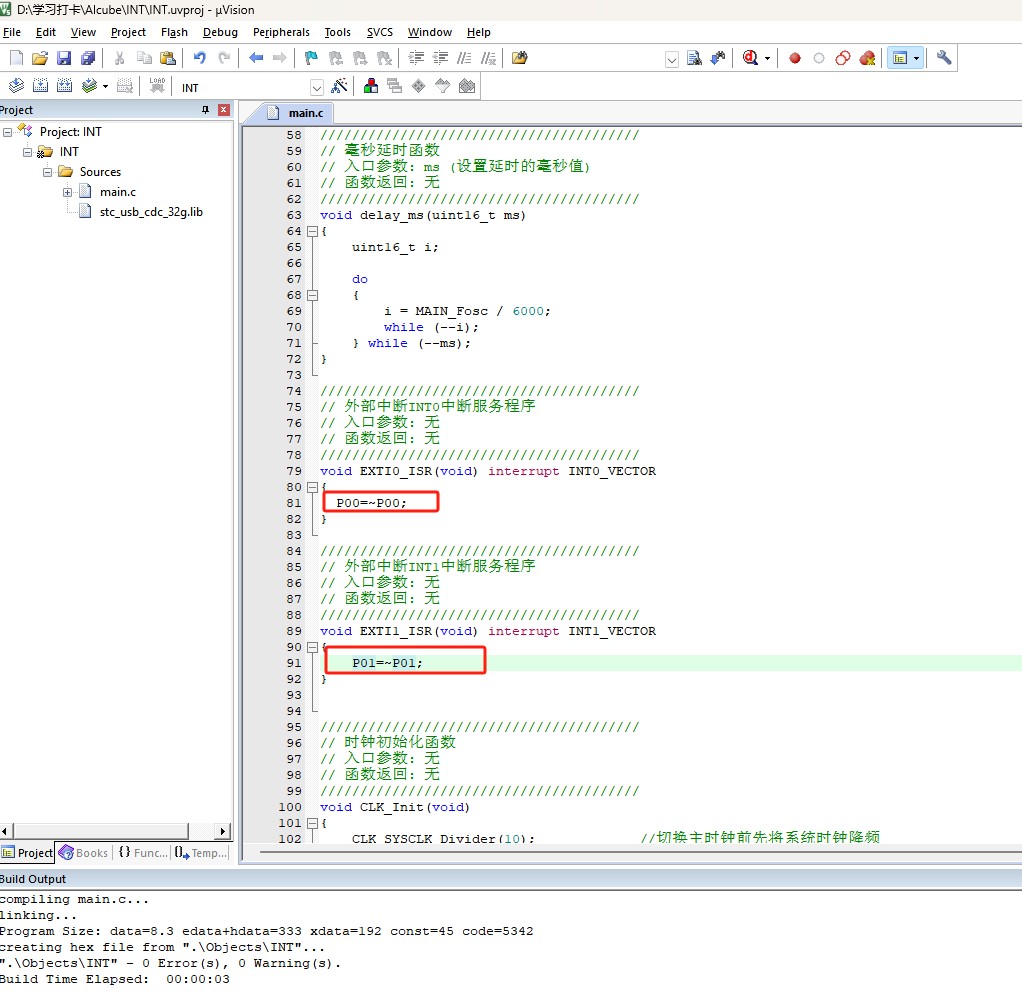Select the Project panel tab
Image resolution: width=1022 pixels, height=992 pixels.
[27, 853]
